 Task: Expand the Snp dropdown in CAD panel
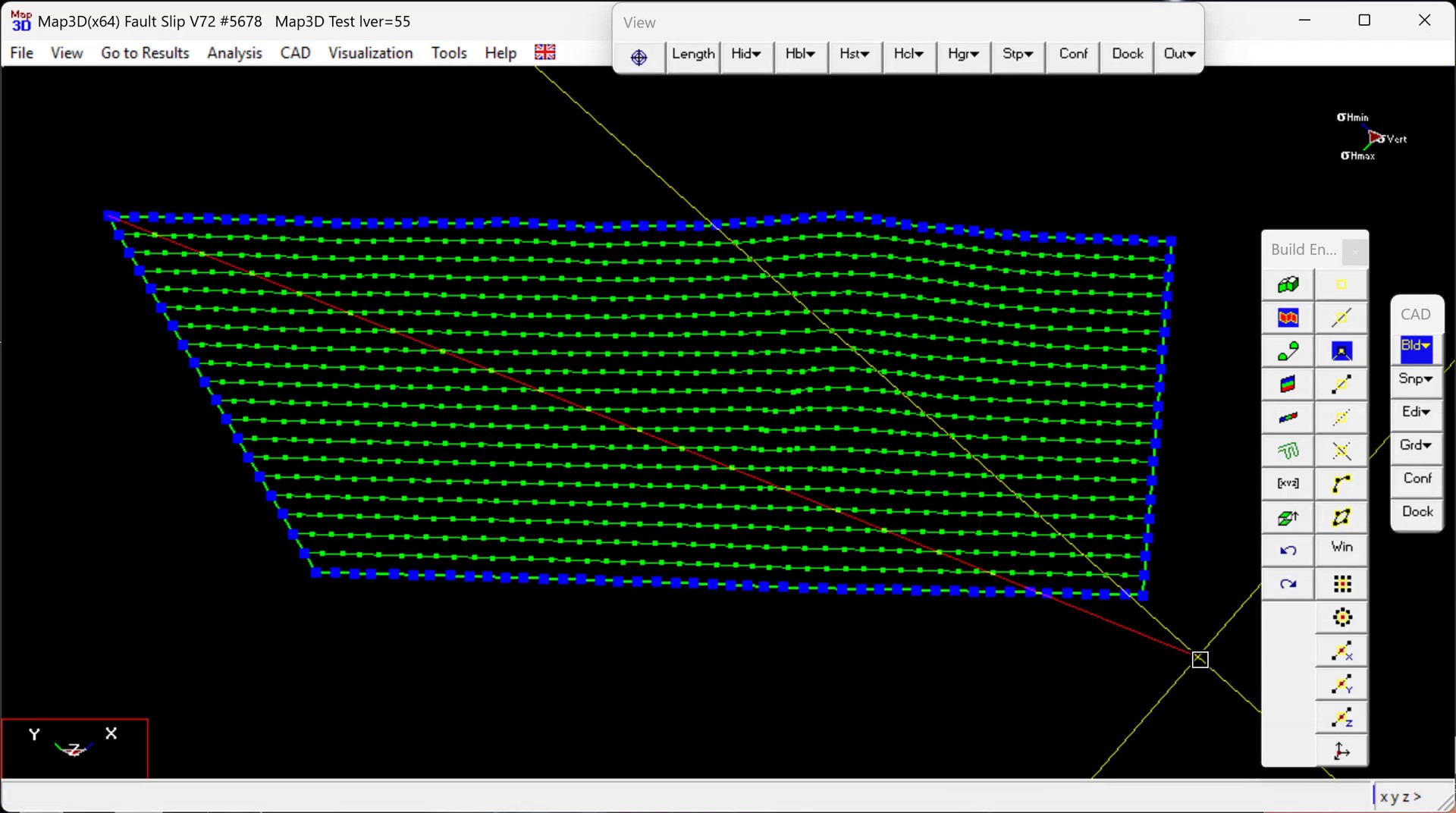coord(1415,379)
